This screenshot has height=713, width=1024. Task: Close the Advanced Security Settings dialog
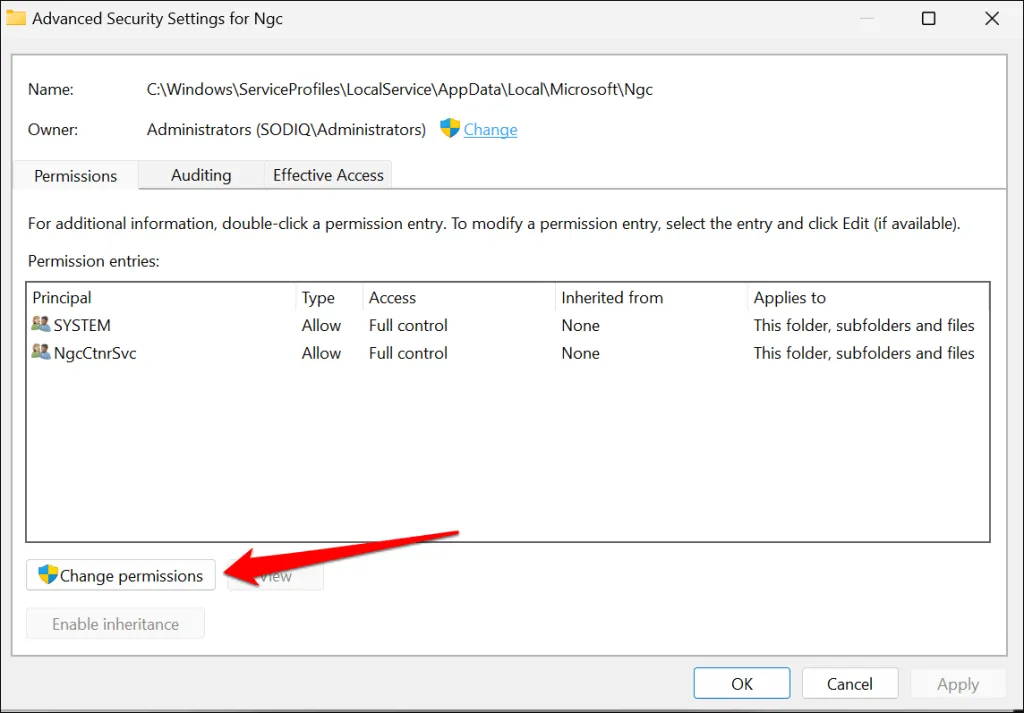click(x=992, y=19)
